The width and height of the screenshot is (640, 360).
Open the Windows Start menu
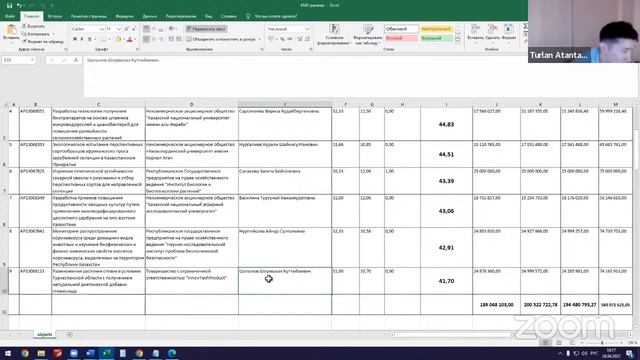[x=8, y=353]
